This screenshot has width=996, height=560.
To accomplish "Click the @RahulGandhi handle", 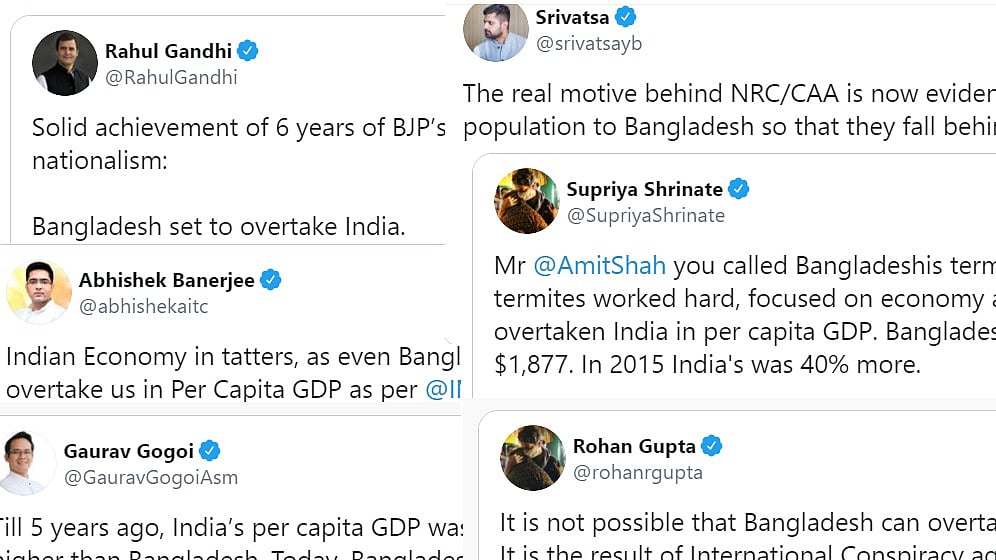I will (171, 77).
